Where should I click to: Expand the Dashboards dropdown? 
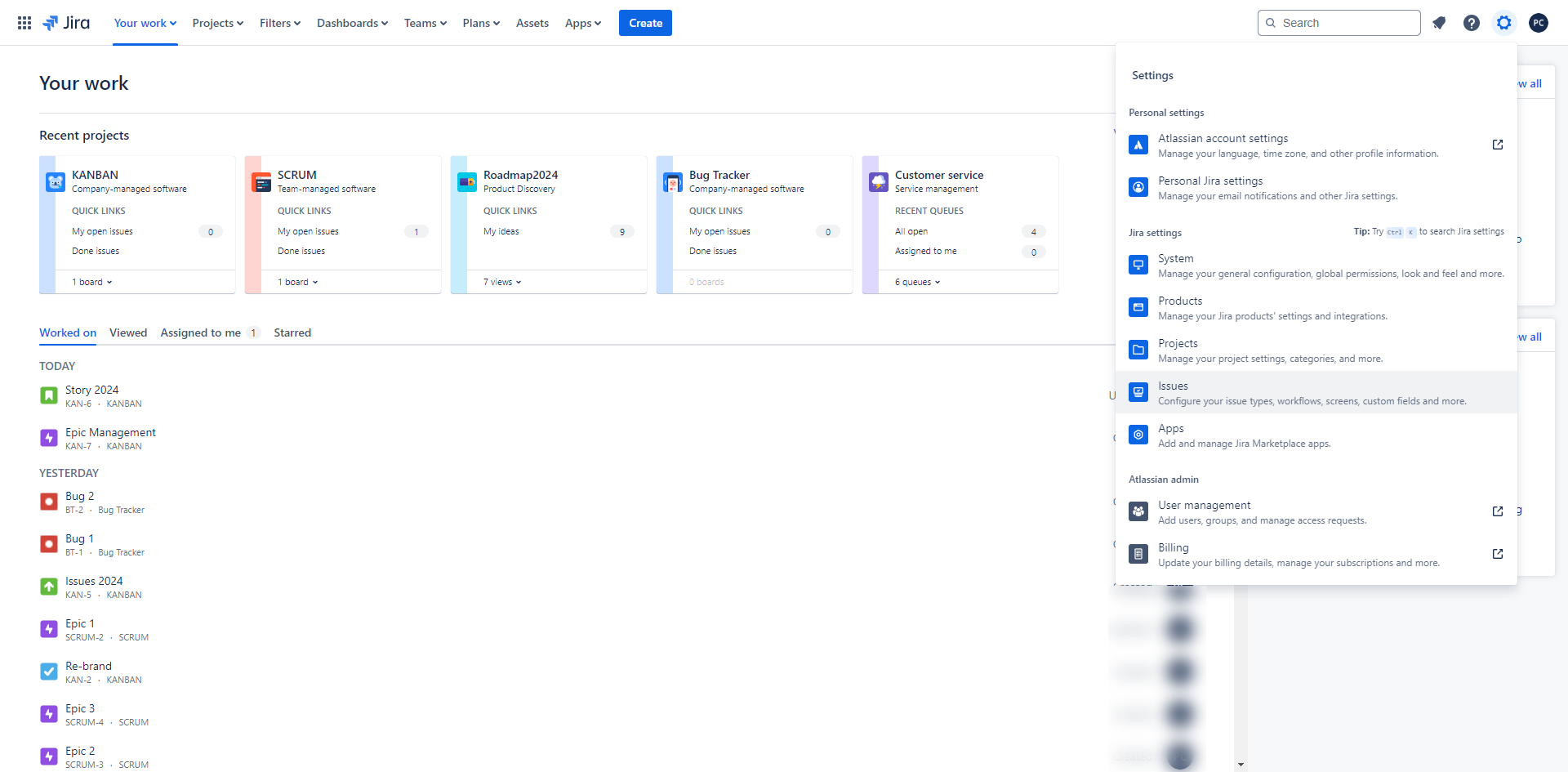click(x=352, y=23)
